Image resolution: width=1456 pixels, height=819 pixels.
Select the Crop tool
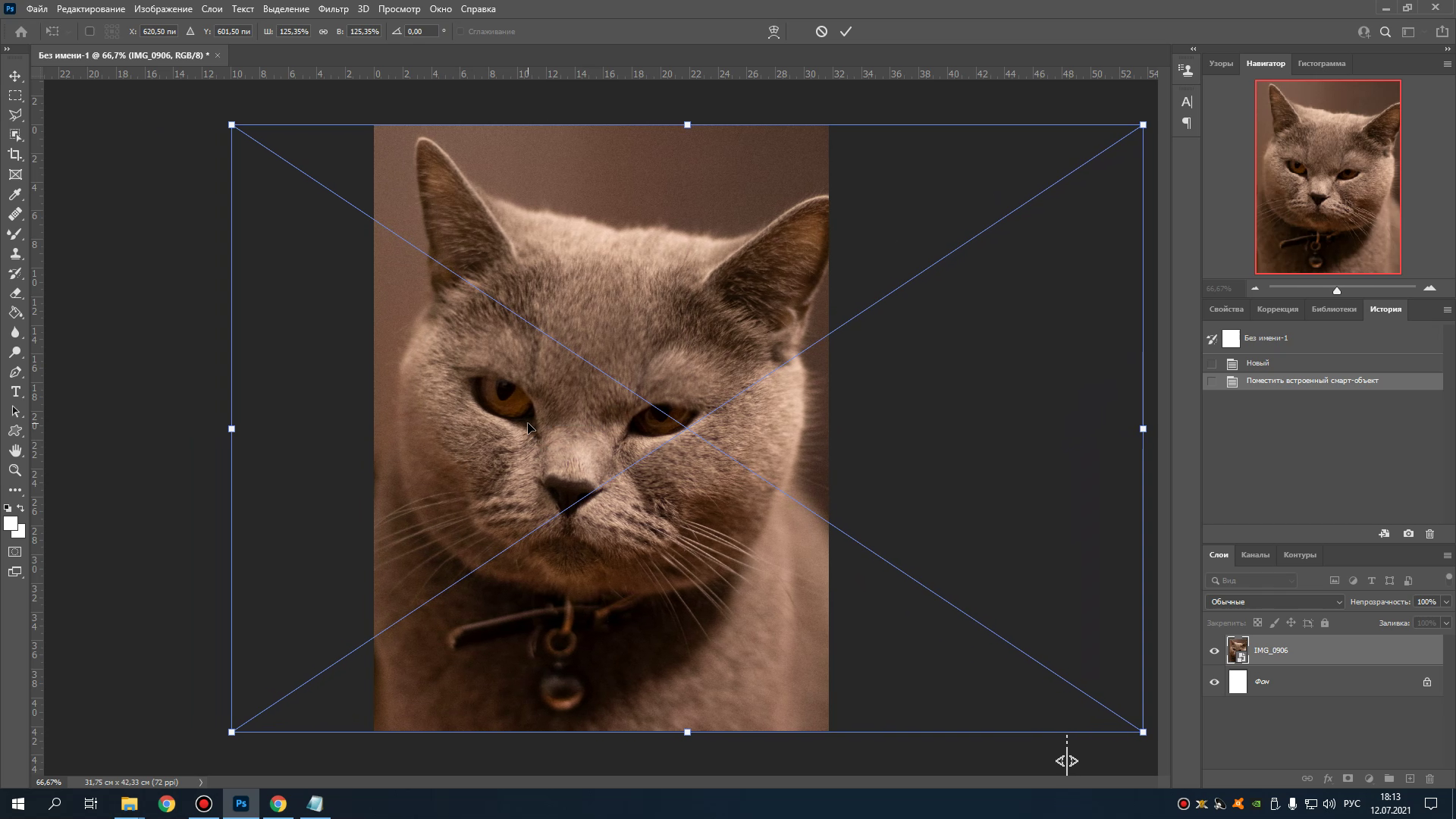[x=15, y=155]
